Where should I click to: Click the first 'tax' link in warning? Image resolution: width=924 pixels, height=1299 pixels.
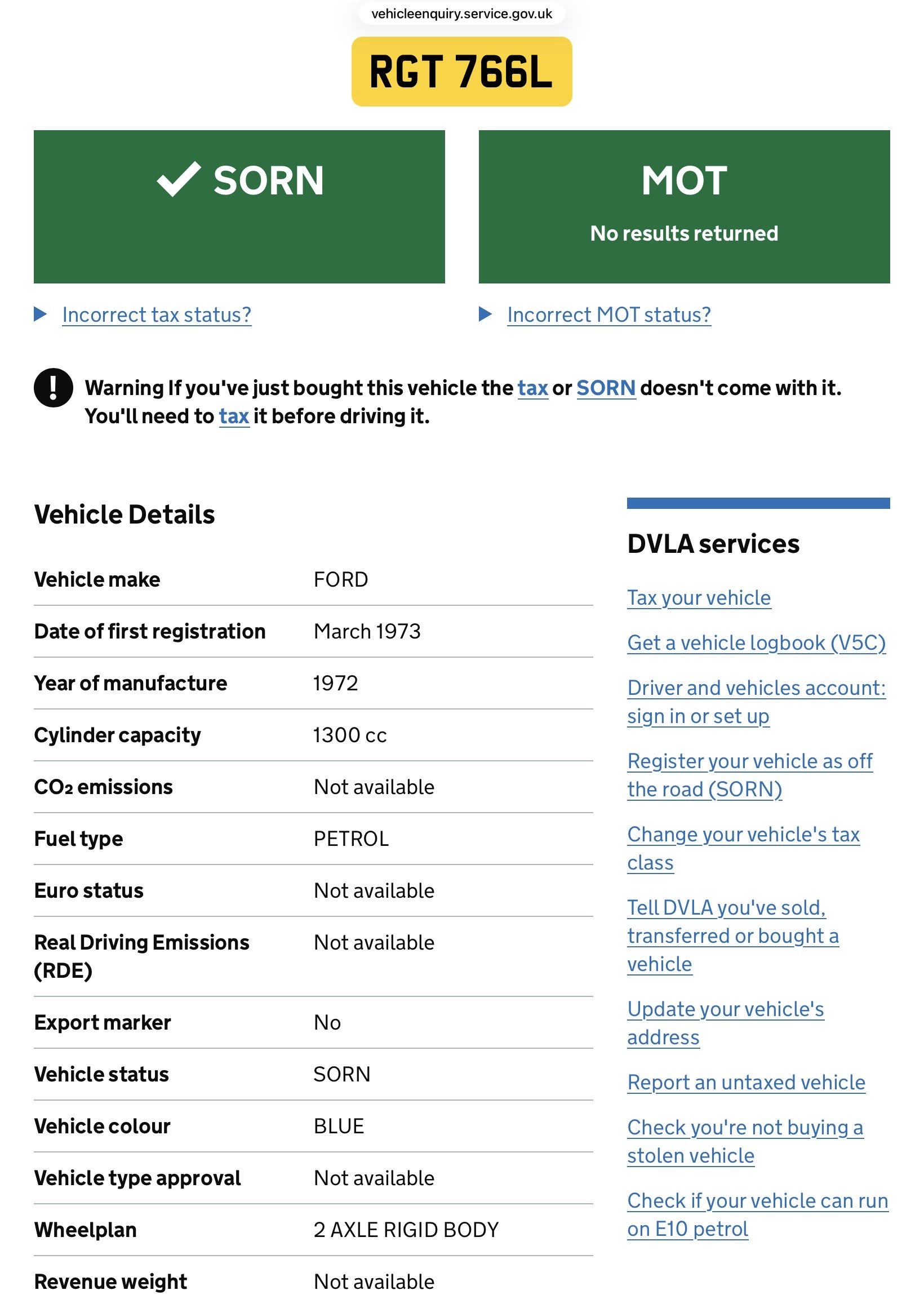coord(532,388)
